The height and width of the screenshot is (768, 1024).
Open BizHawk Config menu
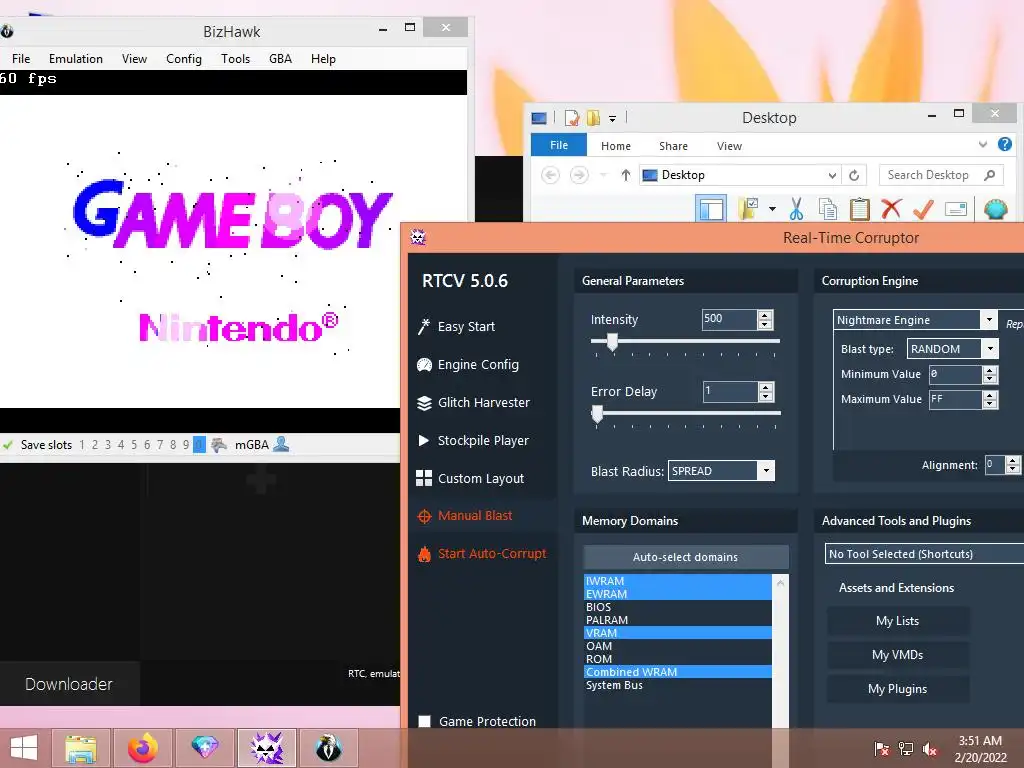tap(184, 59)
